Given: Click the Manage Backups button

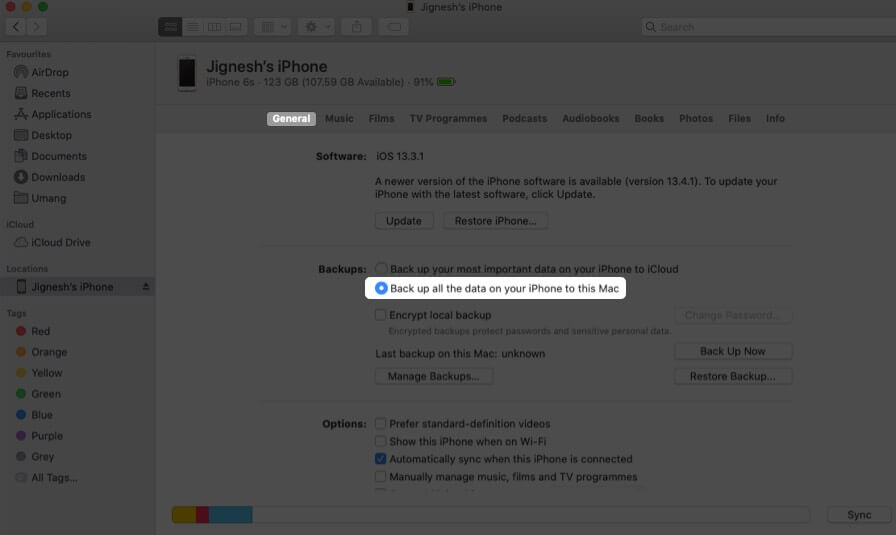Looking at the screenshot, I should [x=434, y=376].
